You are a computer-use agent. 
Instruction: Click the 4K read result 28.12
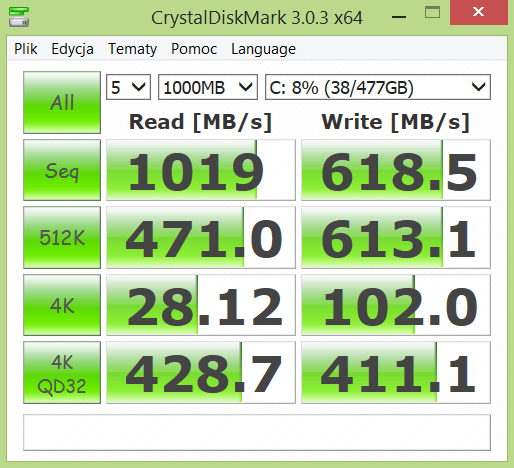pos(201,305)
